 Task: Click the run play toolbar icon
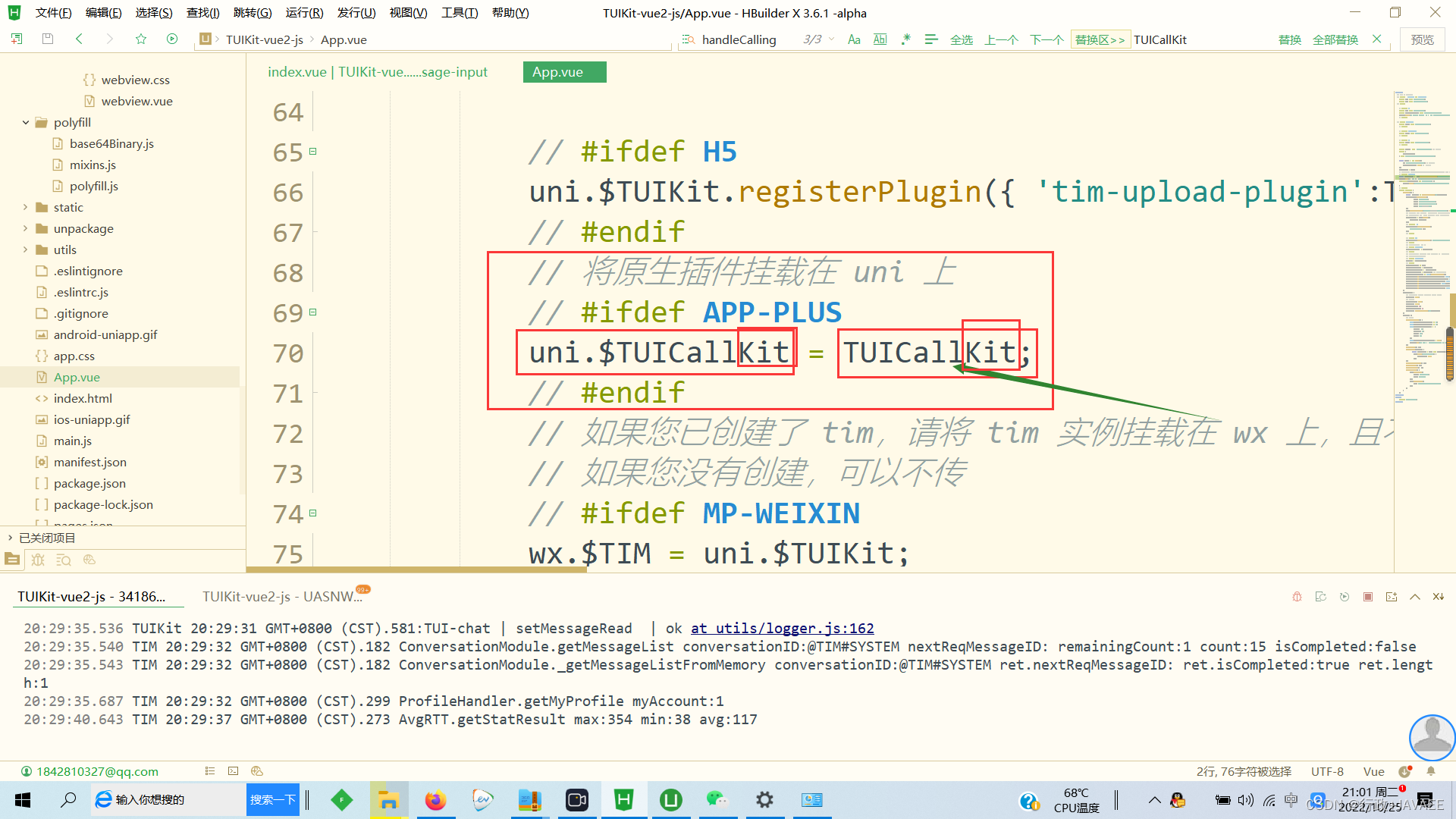coord(172,39)
